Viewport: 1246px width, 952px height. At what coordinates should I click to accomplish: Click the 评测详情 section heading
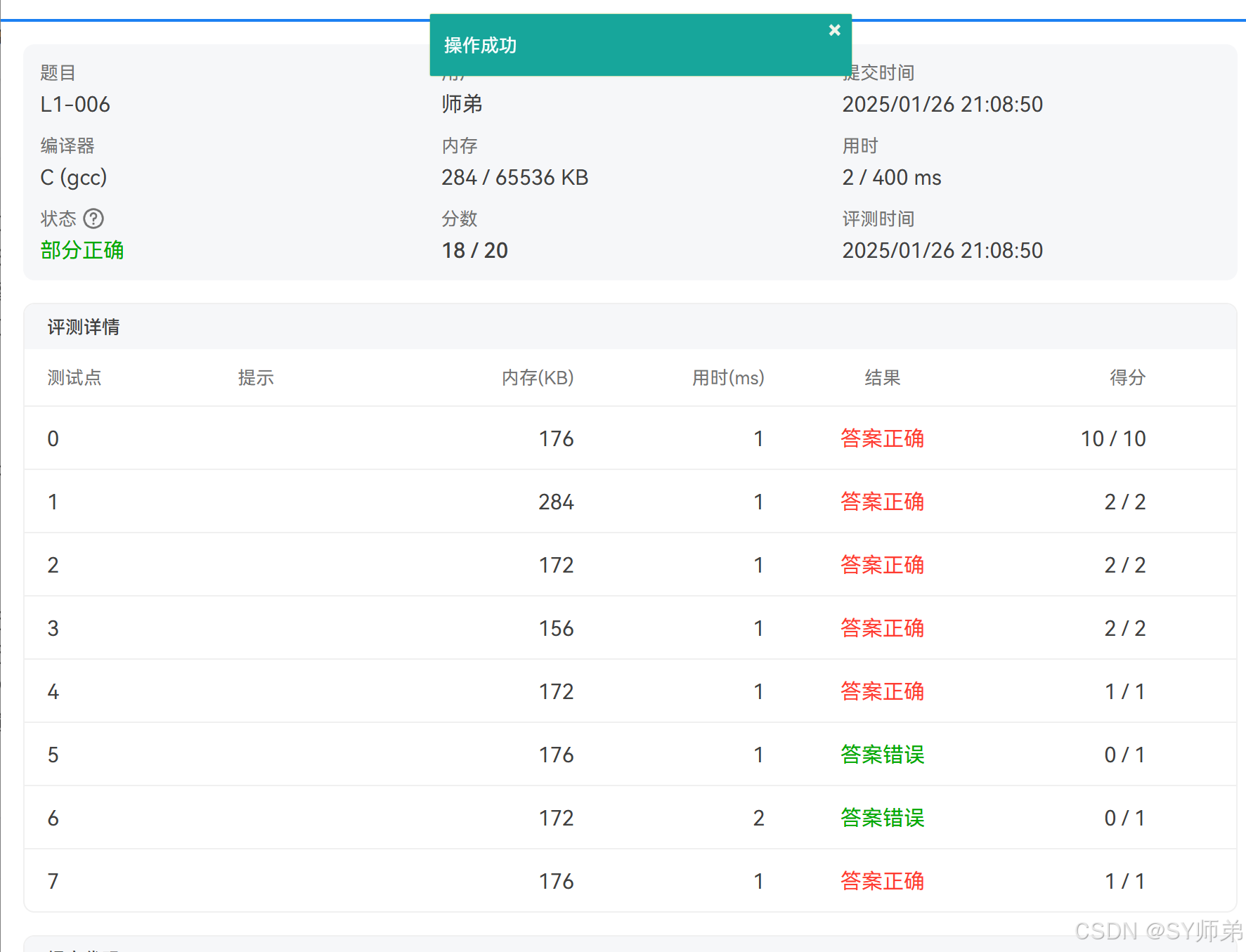click(84, 327)
